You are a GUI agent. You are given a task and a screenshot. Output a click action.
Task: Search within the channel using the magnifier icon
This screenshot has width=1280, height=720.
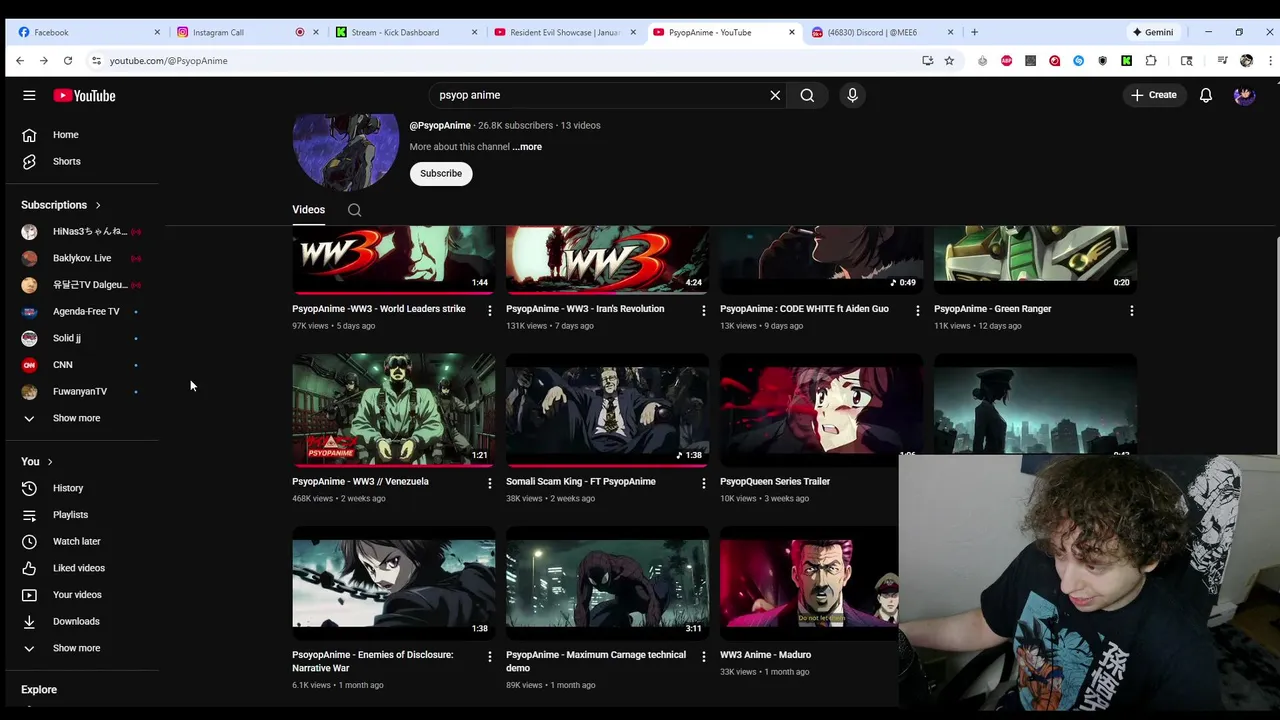(x=354, y=210)
